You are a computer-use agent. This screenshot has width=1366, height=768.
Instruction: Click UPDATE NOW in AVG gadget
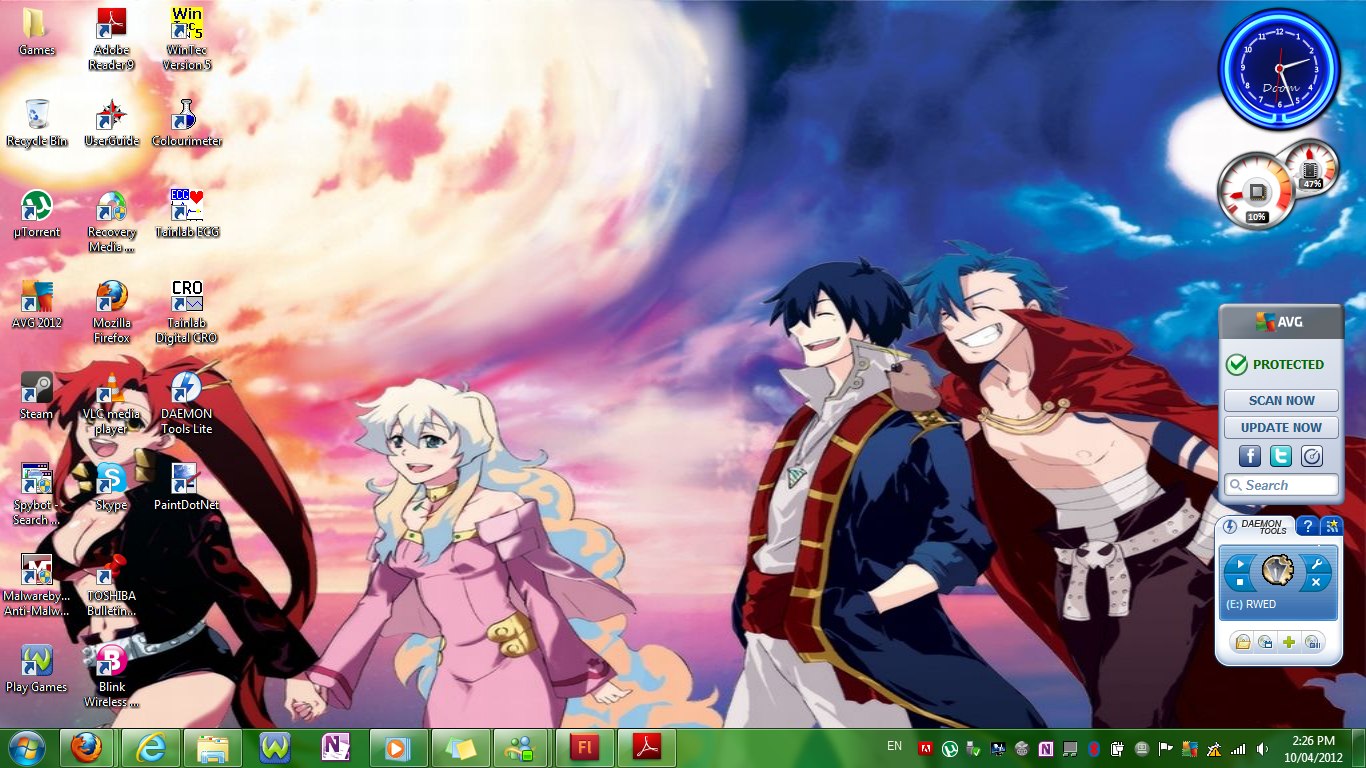pyautogui.click(x=1281, y=427)
